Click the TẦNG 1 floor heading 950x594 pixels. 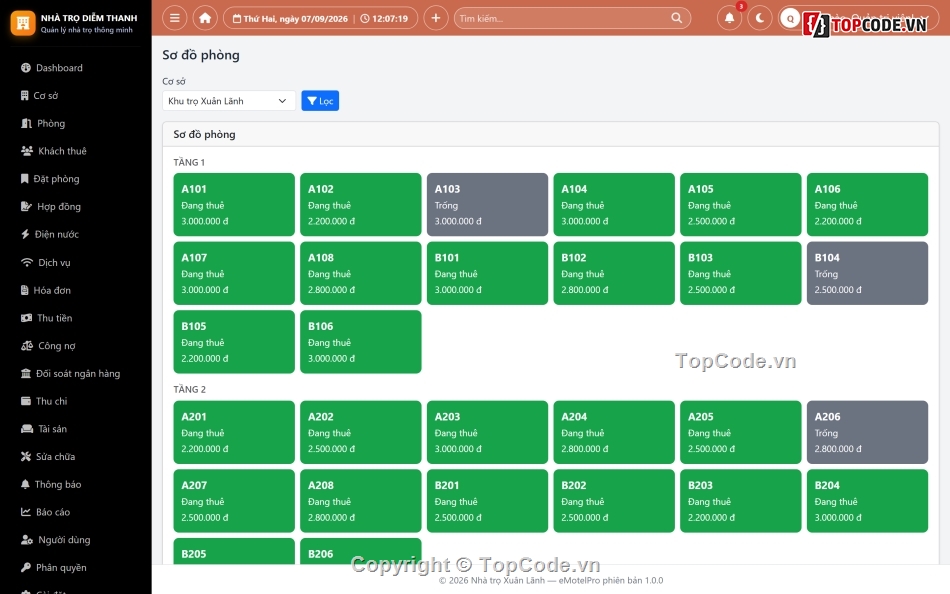[x=189, y=162]
